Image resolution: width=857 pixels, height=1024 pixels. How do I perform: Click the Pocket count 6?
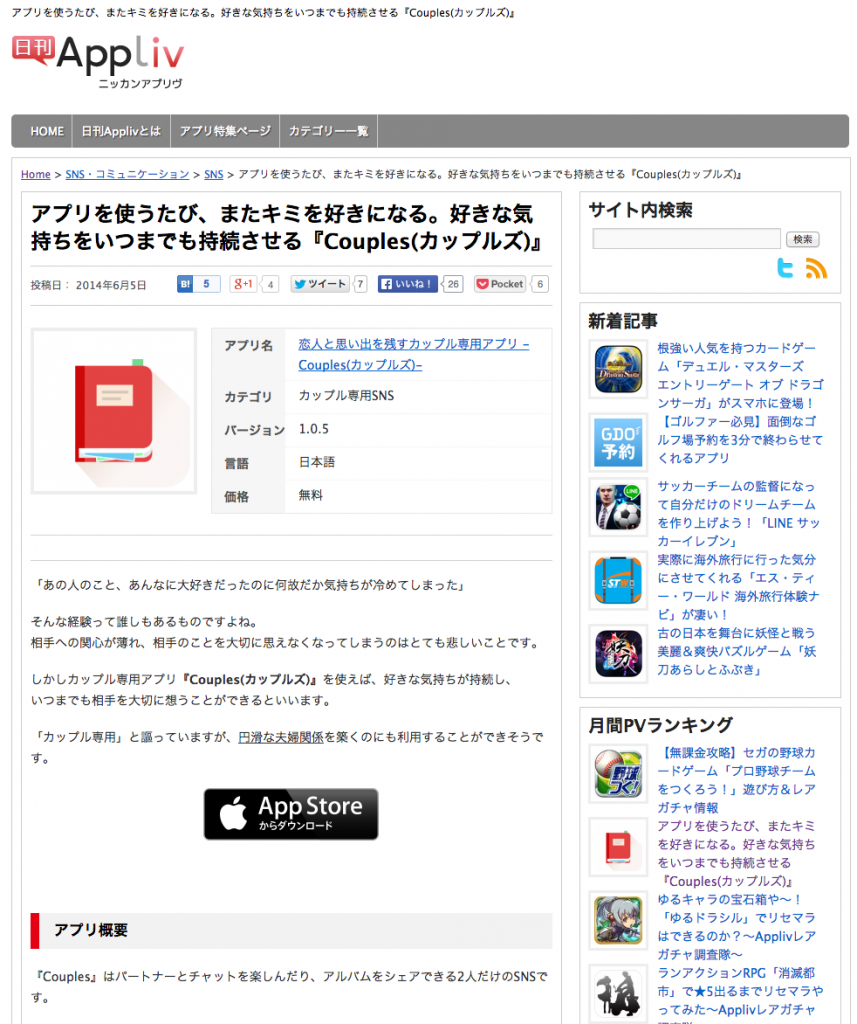[x=540, y=284]
